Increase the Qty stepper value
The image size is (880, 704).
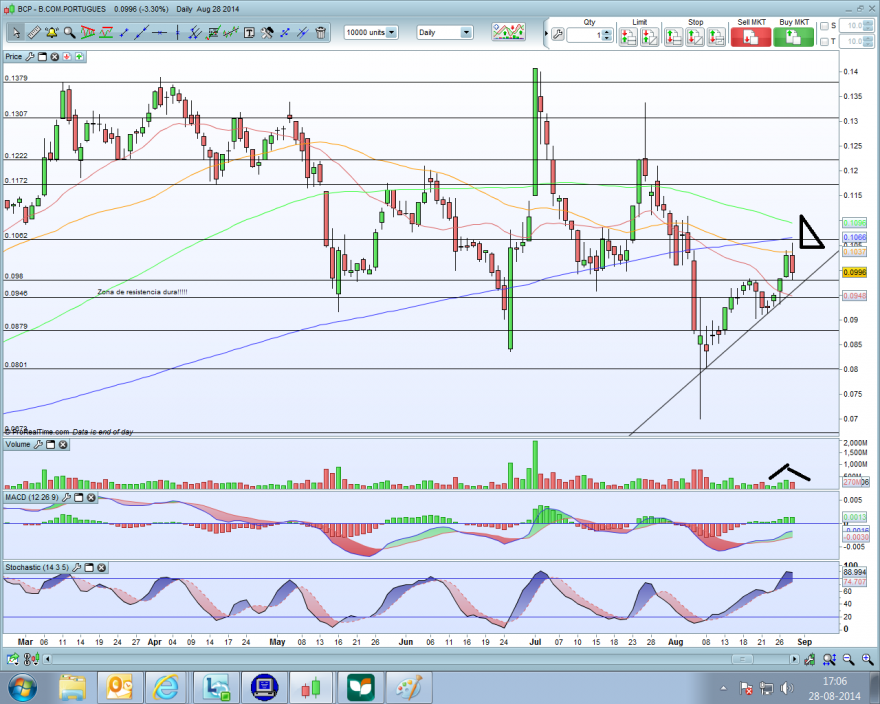(x=607, y=33)
